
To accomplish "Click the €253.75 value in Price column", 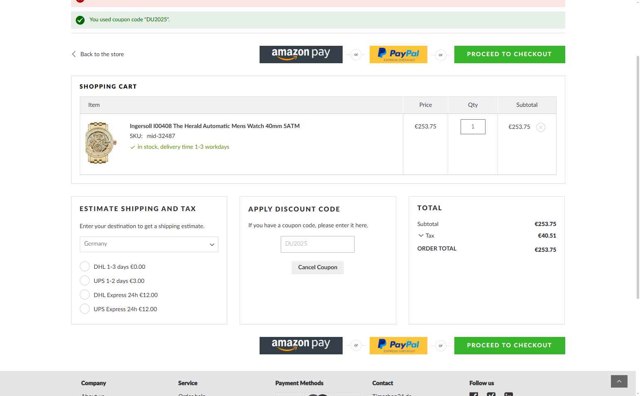I will (x=425, y=127).
